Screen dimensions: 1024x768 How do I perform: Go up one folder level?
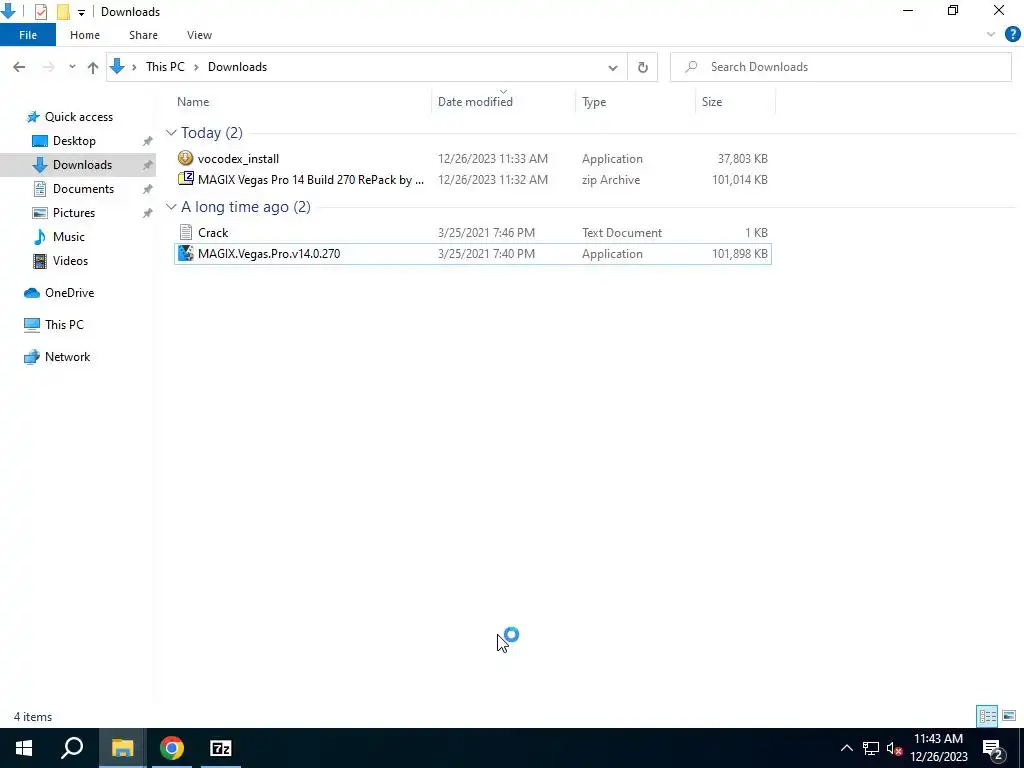click(x=93, y=67)
